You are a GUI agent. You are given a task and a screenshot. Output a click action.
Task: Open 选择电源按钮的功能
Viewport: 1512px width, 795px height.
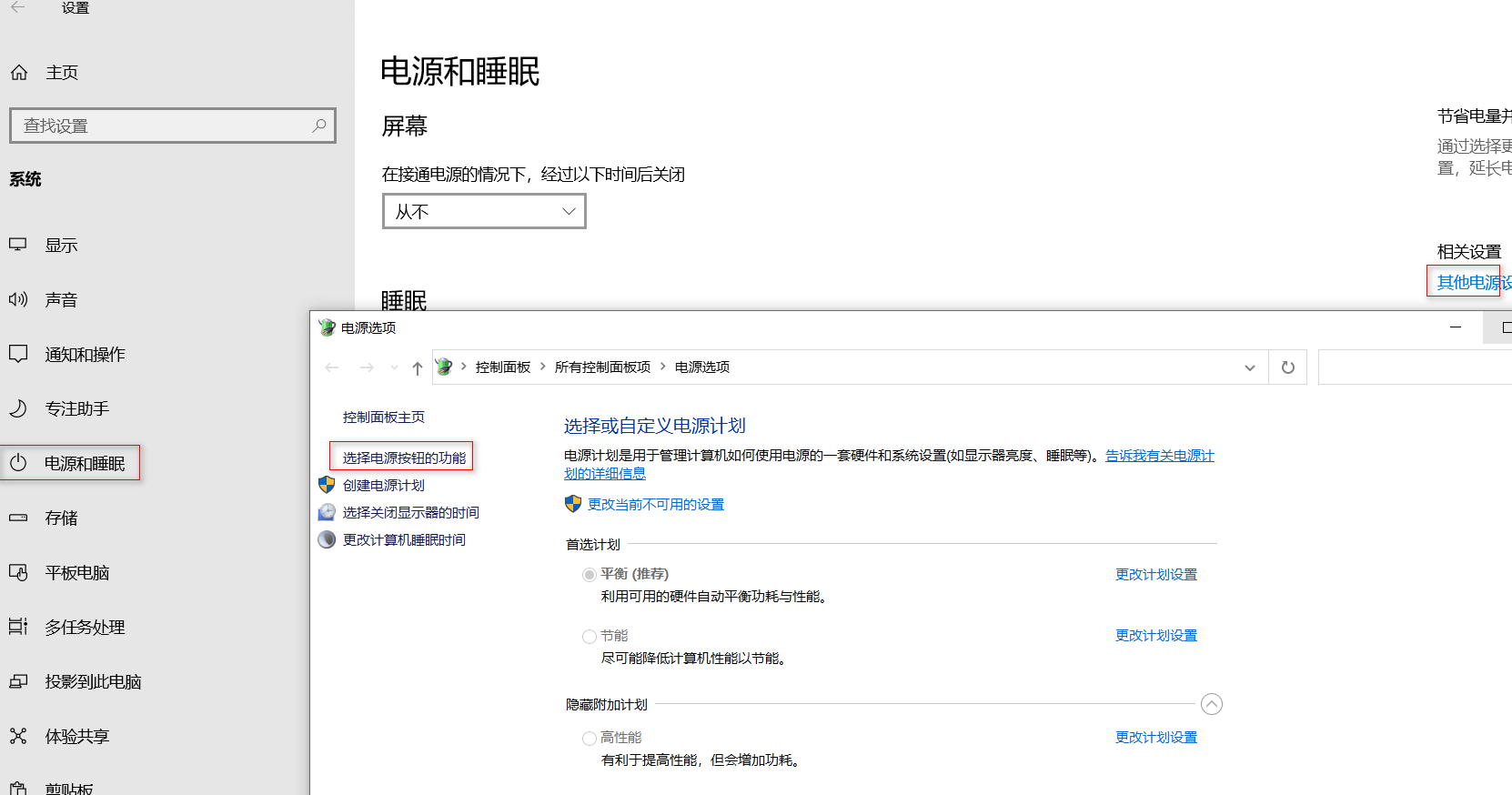pyautogui.click(x=404, y=458)
